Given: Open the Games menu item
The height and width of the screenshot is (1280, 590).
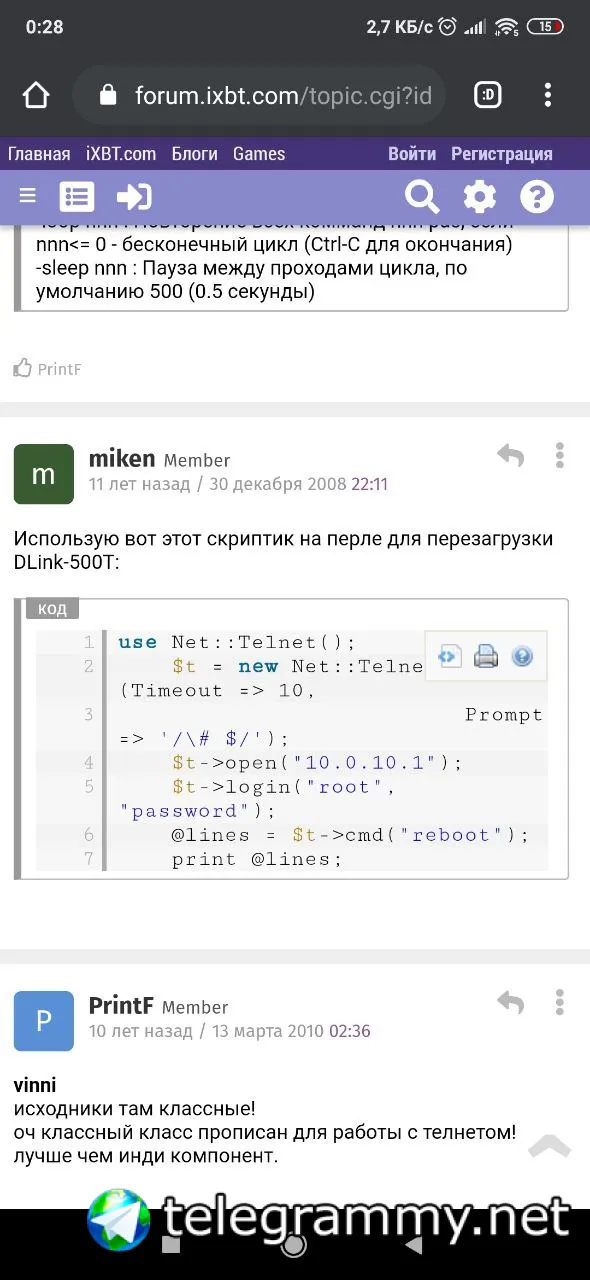Looking at the screenshot, I should [x=259, y=154].
